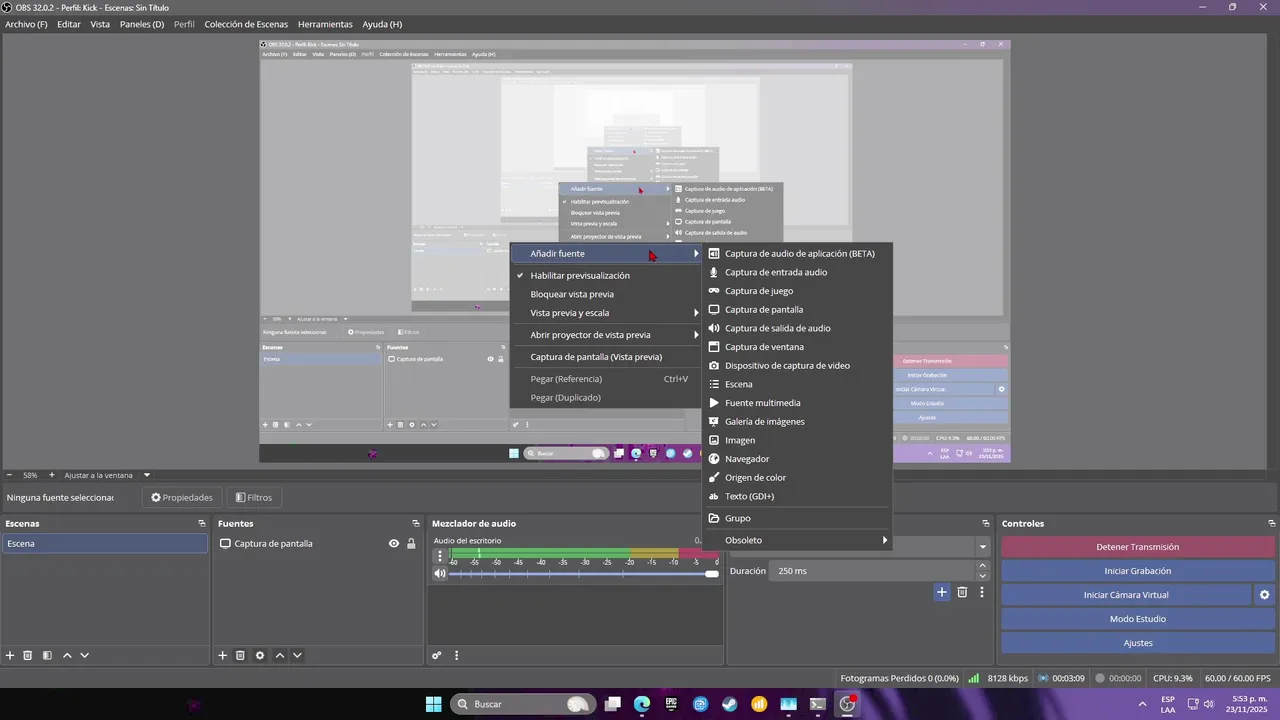Pick the Galería de imágenes icon

(x=714, y=422)
